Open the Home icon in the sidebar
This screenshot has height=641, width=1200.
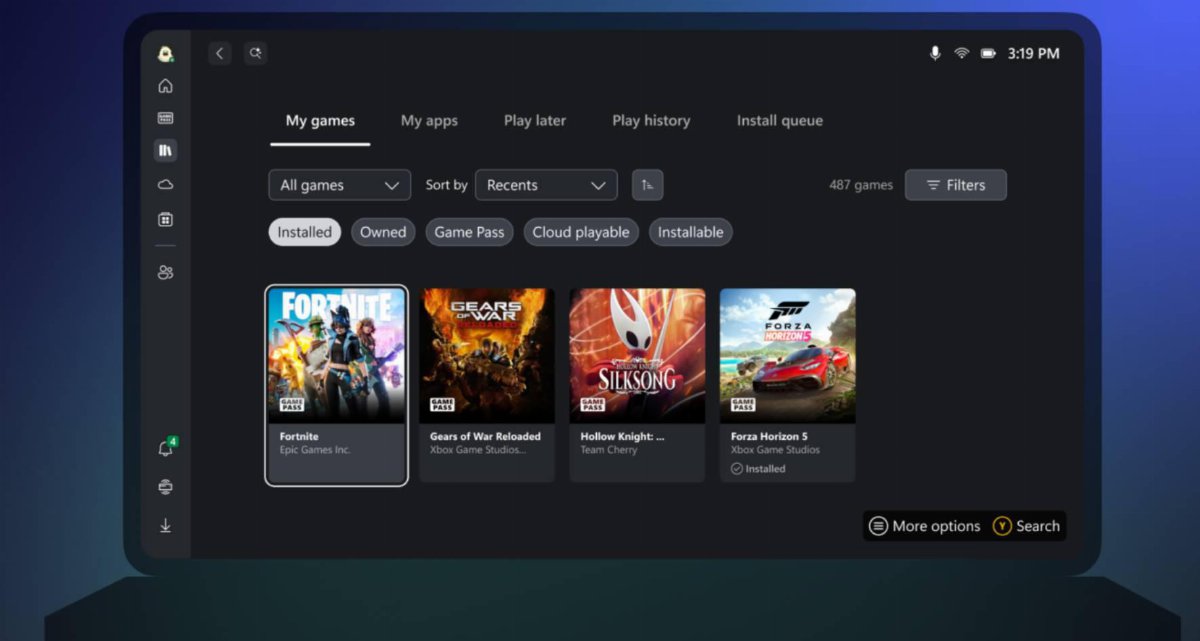click(x=166, y=85)
